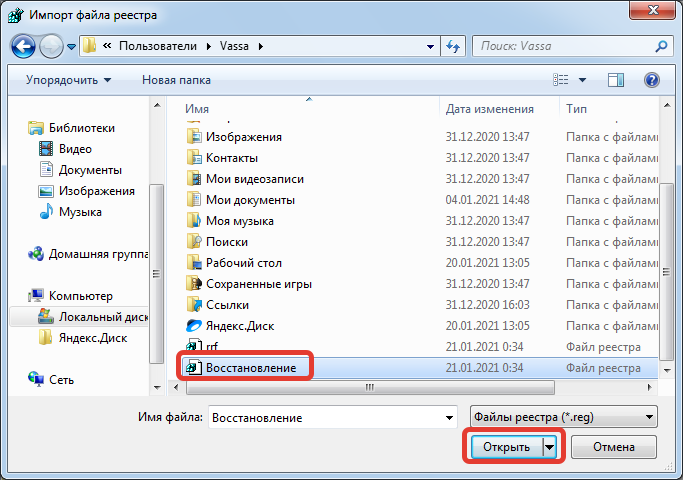Open Музыка library in sidebar
The width and height of the screenshot is (683, 480).
(x=80, y=212)
